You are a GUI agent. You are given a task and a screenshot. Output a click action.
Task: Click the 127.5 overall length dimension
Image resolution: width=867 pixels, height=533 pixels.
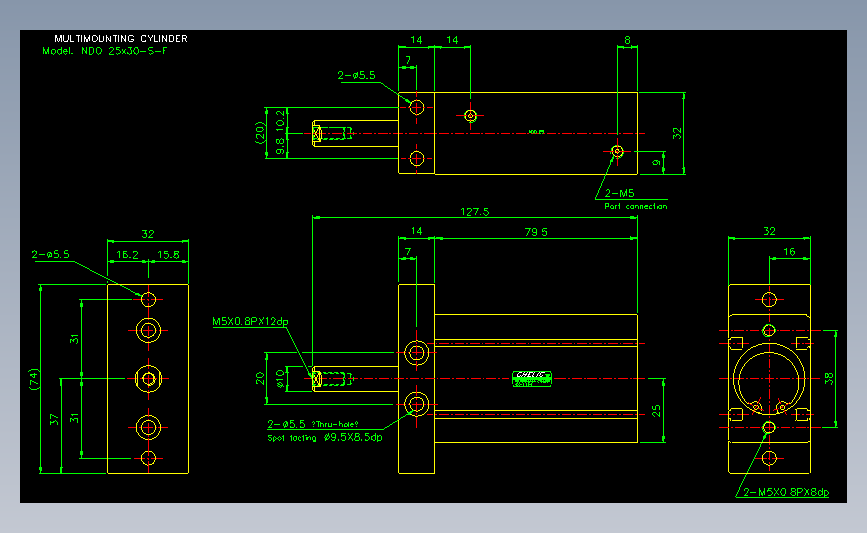tap(474, 212)
